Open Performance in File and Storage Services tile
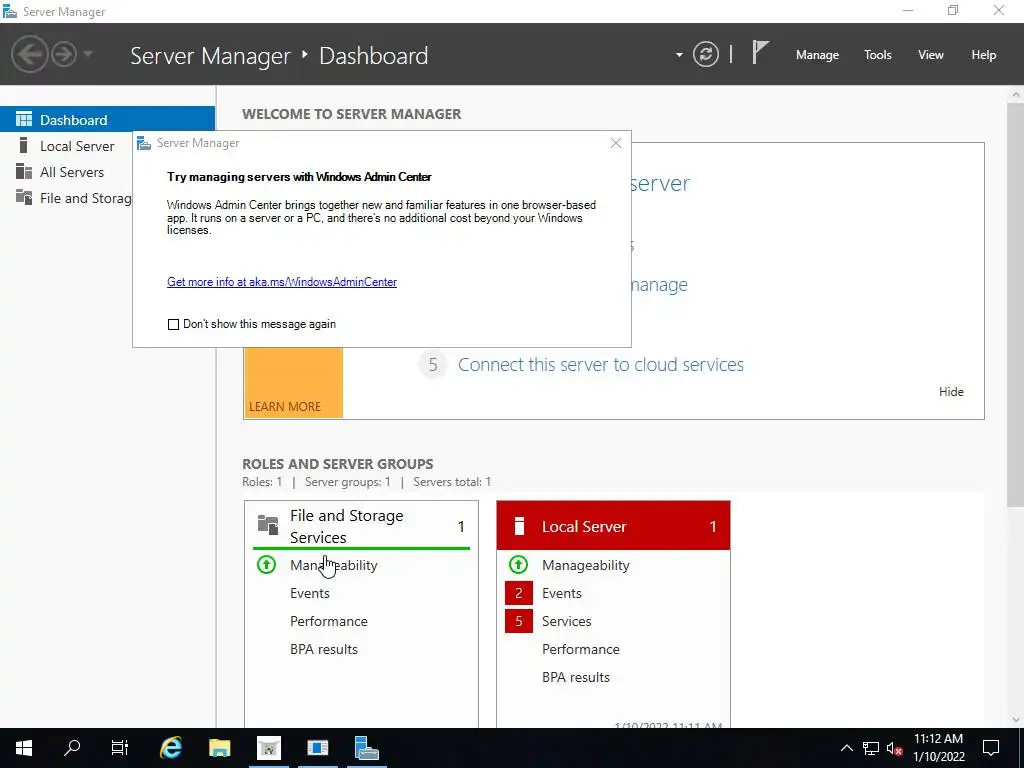Image resolution: width=1024 pixels, height=768 pixels. (328, 621)
